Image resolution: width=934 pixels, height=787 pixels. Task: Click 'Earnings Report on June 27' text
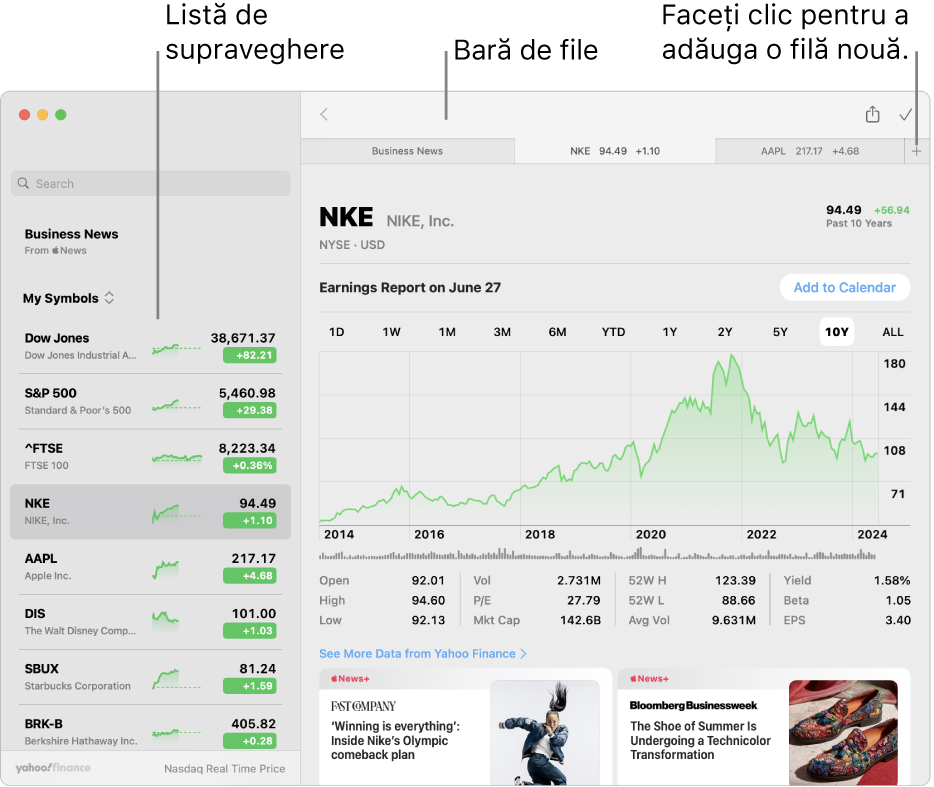pyautogui.click(x=410, y=287)
